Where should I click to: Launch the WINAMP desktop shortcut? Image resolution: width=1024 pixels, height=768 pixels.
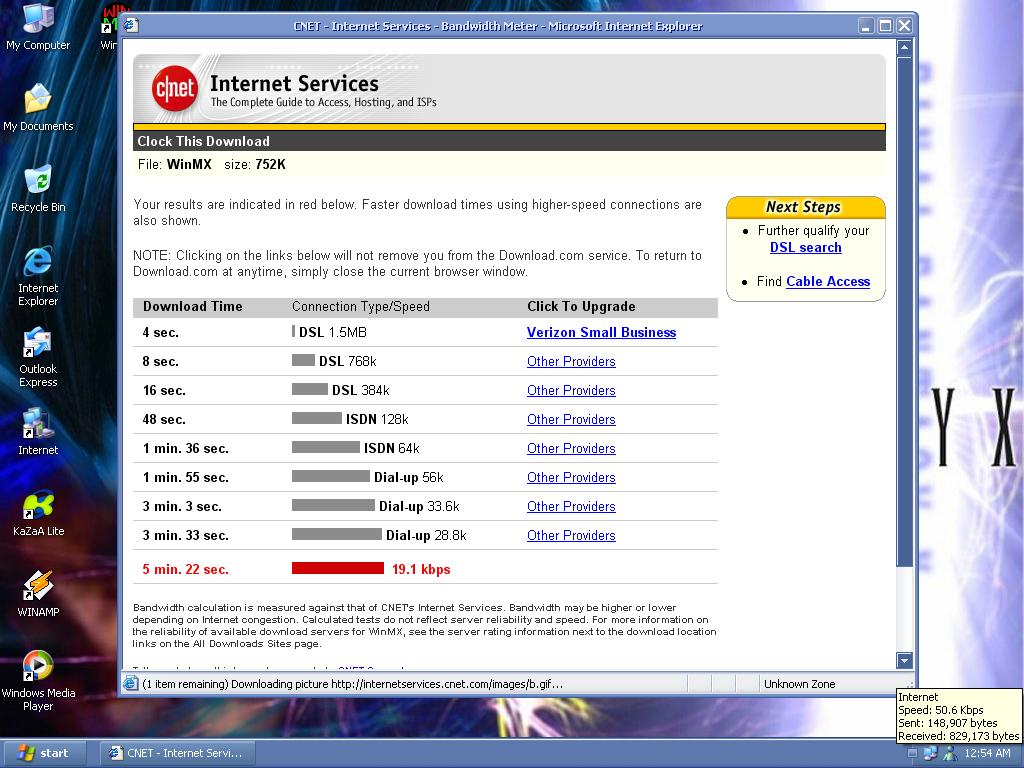click(x=38, y=586)
